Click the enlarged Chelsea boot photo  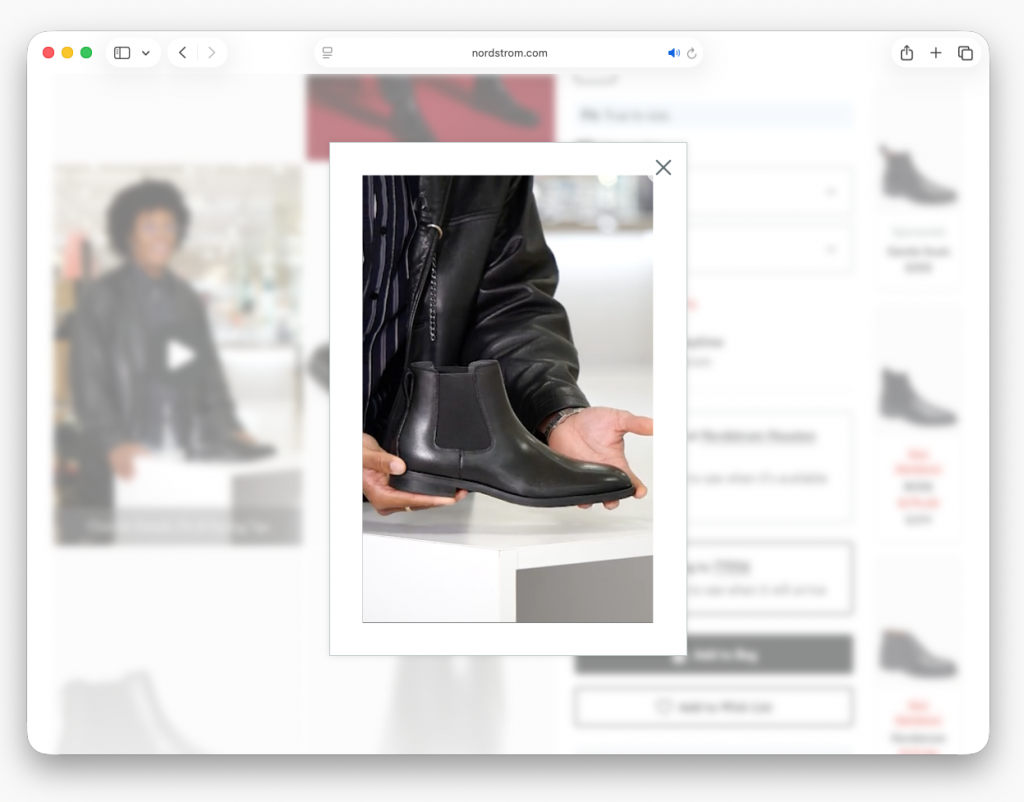507,398
